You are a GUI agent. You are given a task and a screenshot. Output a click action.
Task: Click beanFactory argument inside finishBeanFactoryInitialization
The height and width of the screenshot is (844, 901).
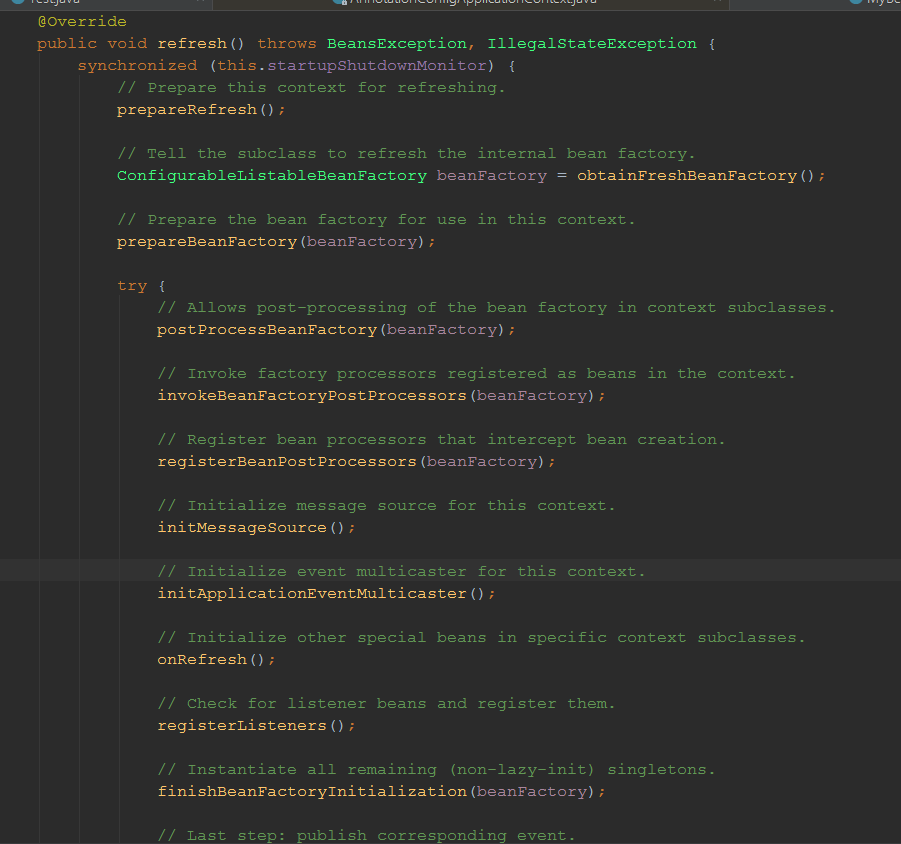point(532,792)
